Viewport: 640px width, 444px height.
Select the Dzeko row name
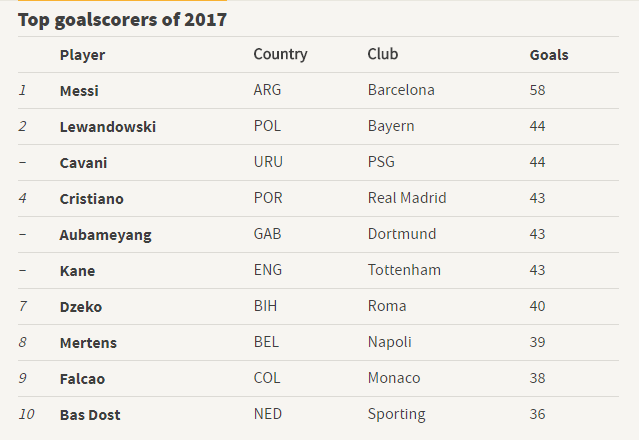click(x=80, y=307)
